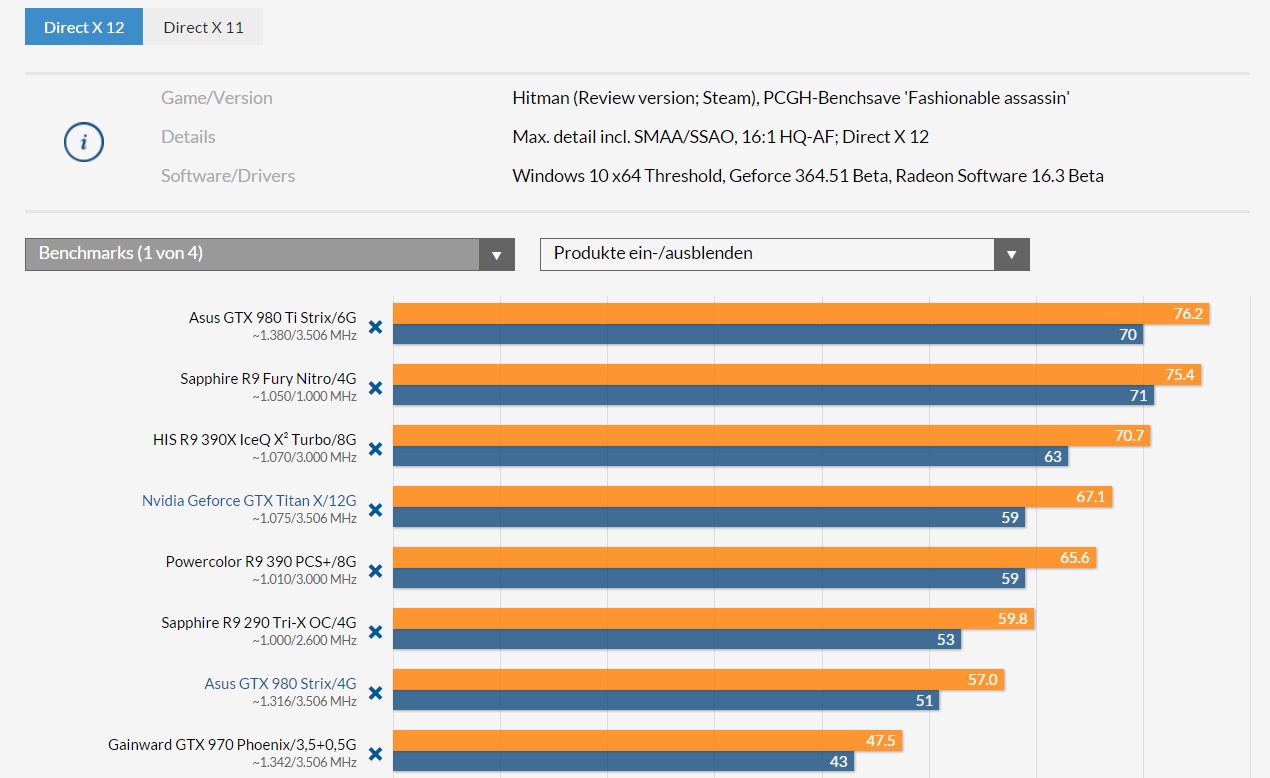
Task: Click the ~1.075/3.506 MHz clock text
Action: coord(304,519)
